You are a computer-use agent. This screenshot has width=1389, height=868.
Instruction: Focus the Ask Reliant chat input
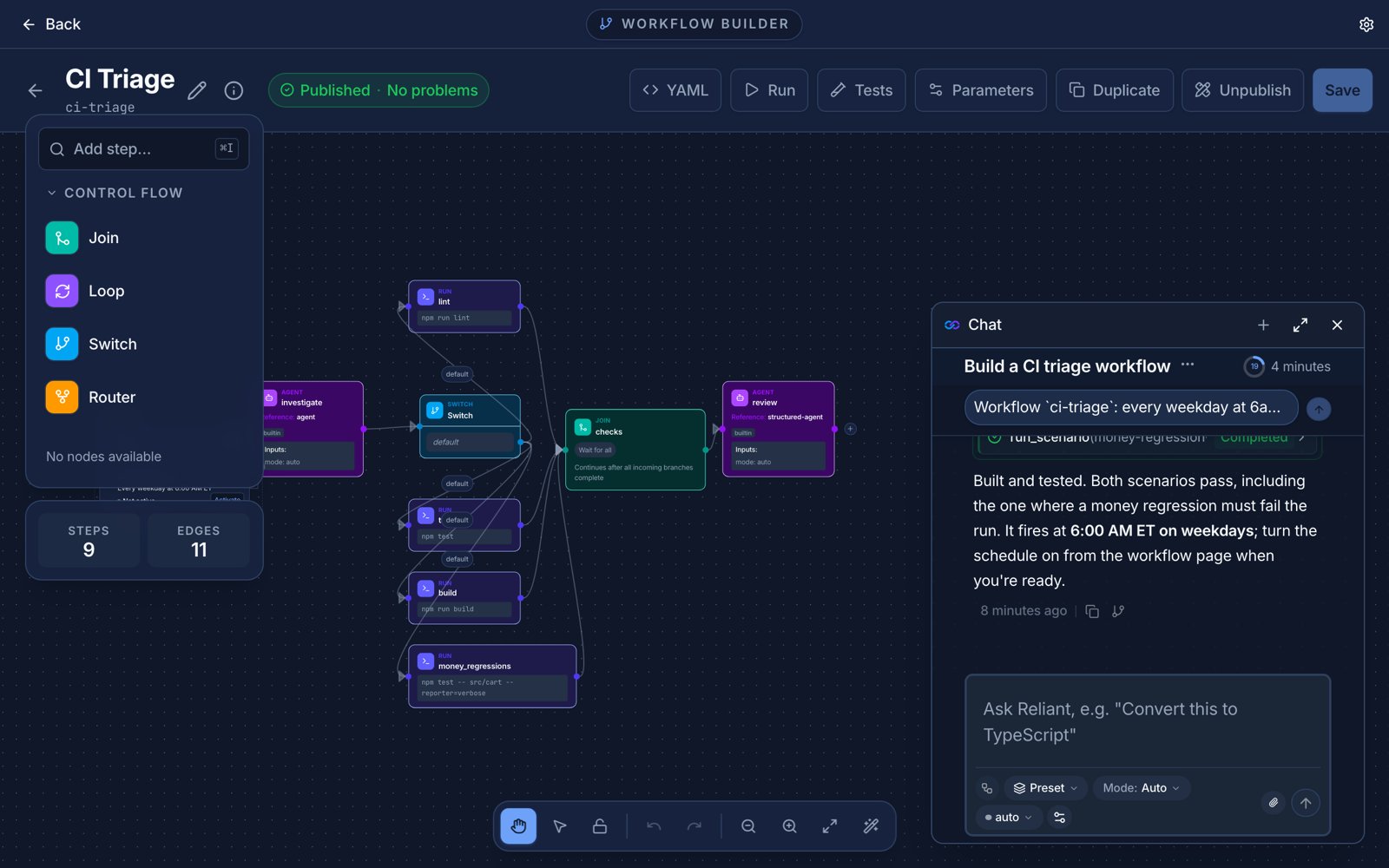(x=1148, y=722)
